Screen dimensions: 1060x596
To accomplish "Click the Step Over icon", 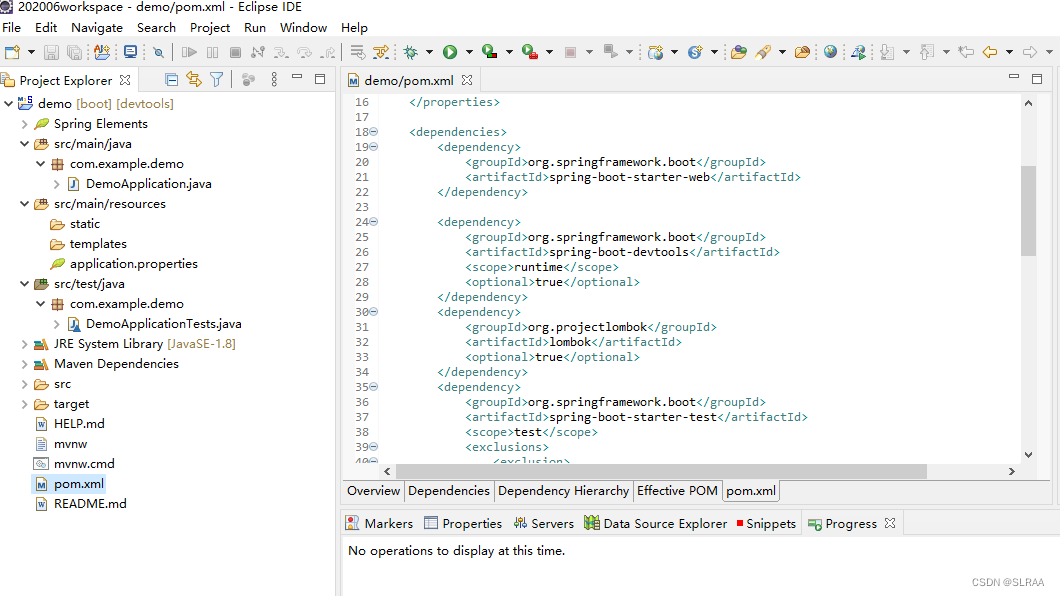I will pos(304,52).
